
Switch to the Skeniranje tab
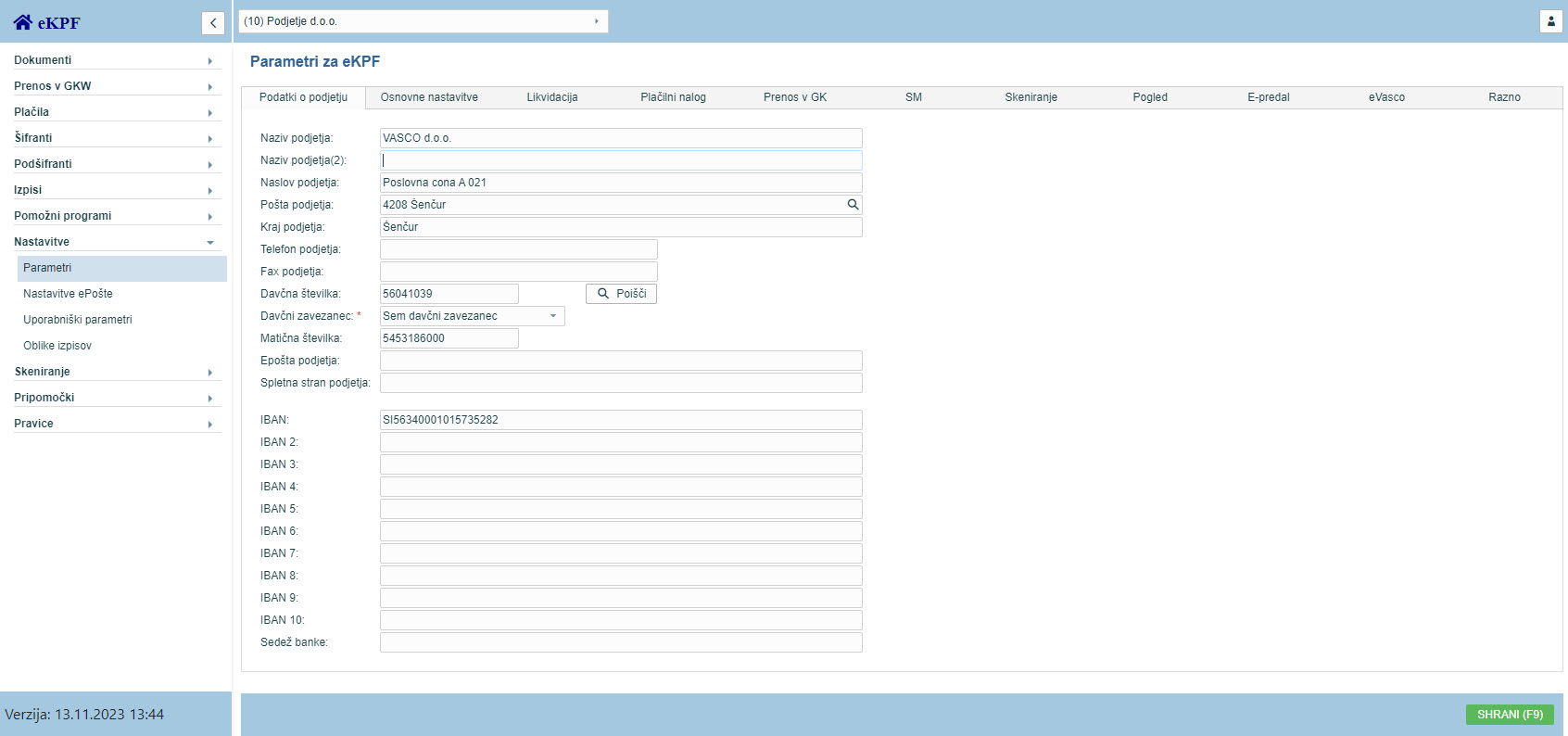point(1031,97)
